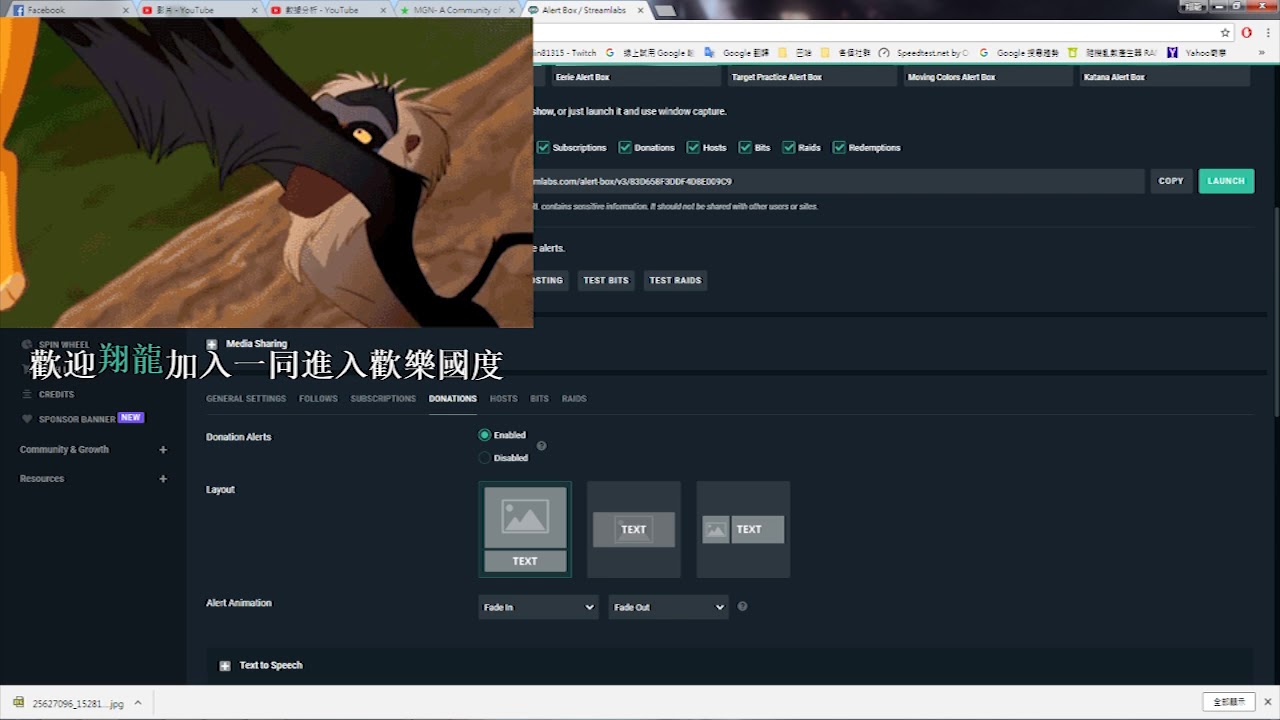Screen dimensions: 1280x720
Task: Toggle the Hosts checkbox
Action: pos(693,147)
